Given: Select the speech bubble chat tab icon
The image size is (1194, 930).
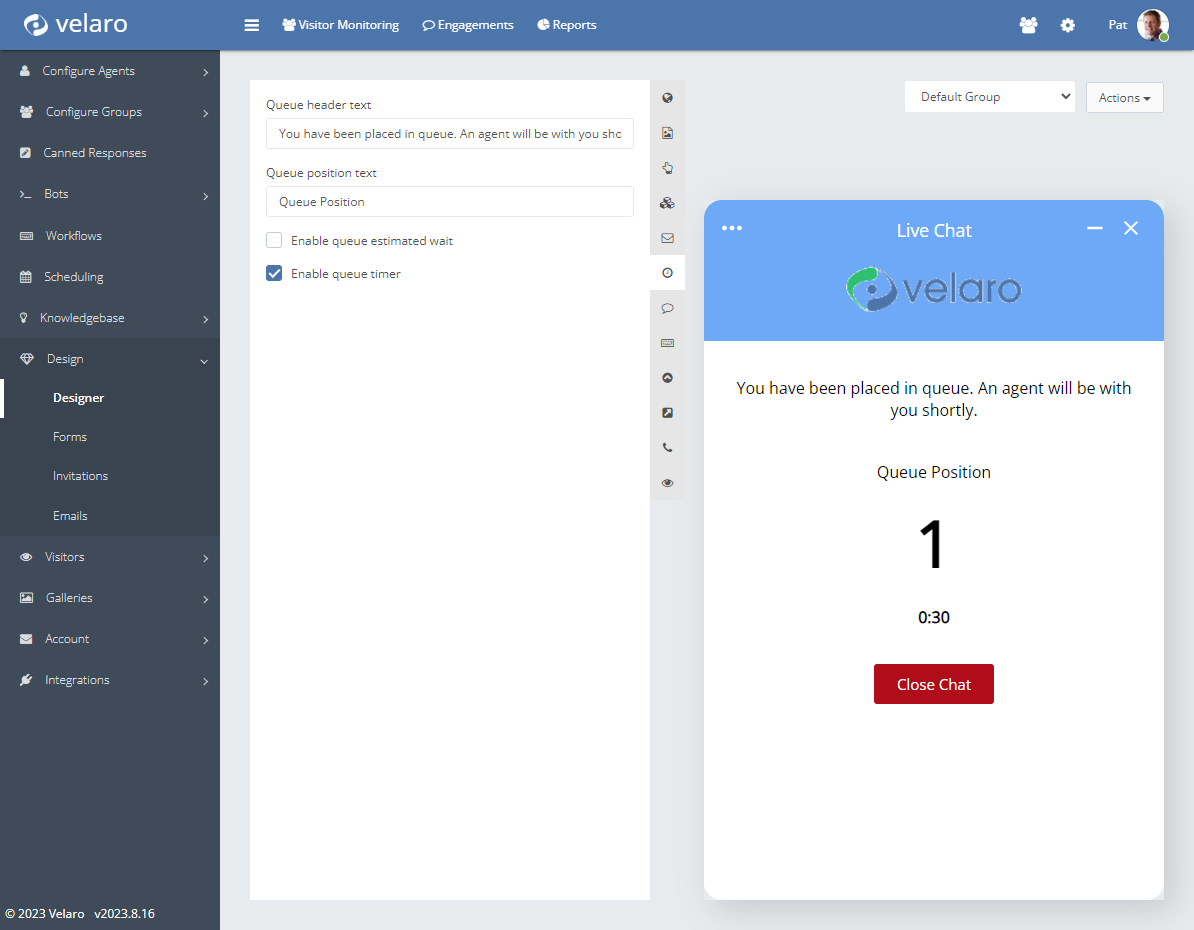Looking at the screenshot, I should (x=667, y=308).
